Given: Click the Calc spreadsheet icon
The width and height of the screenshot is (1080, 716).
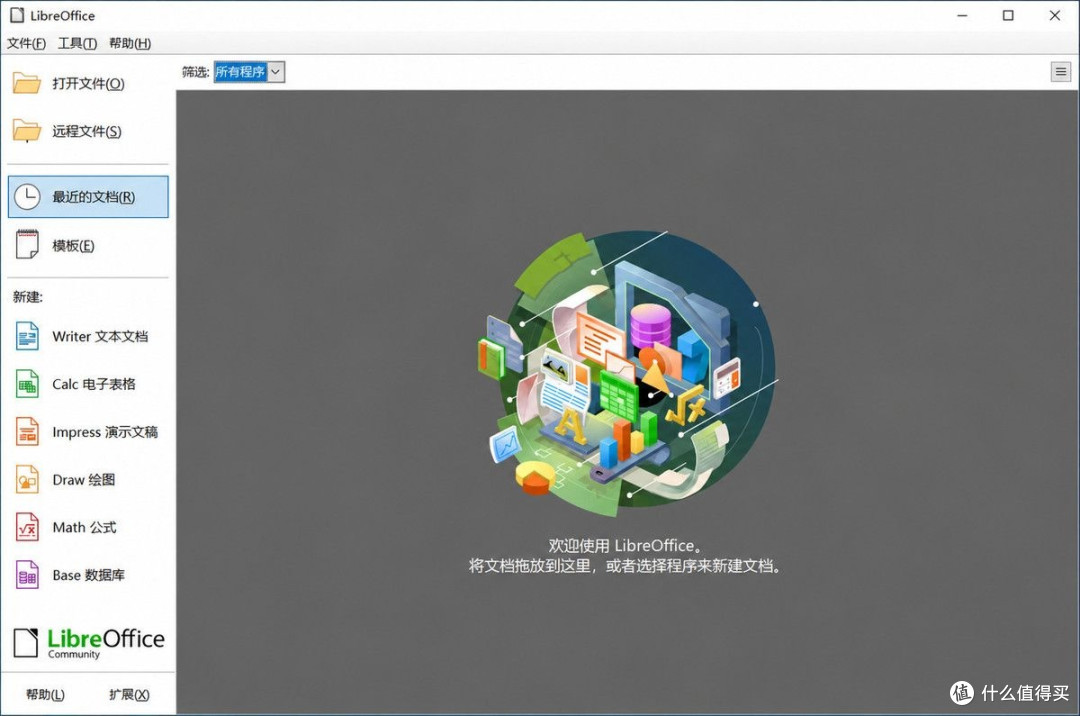Looking at the screenshot, I should (x=27, y=384).
